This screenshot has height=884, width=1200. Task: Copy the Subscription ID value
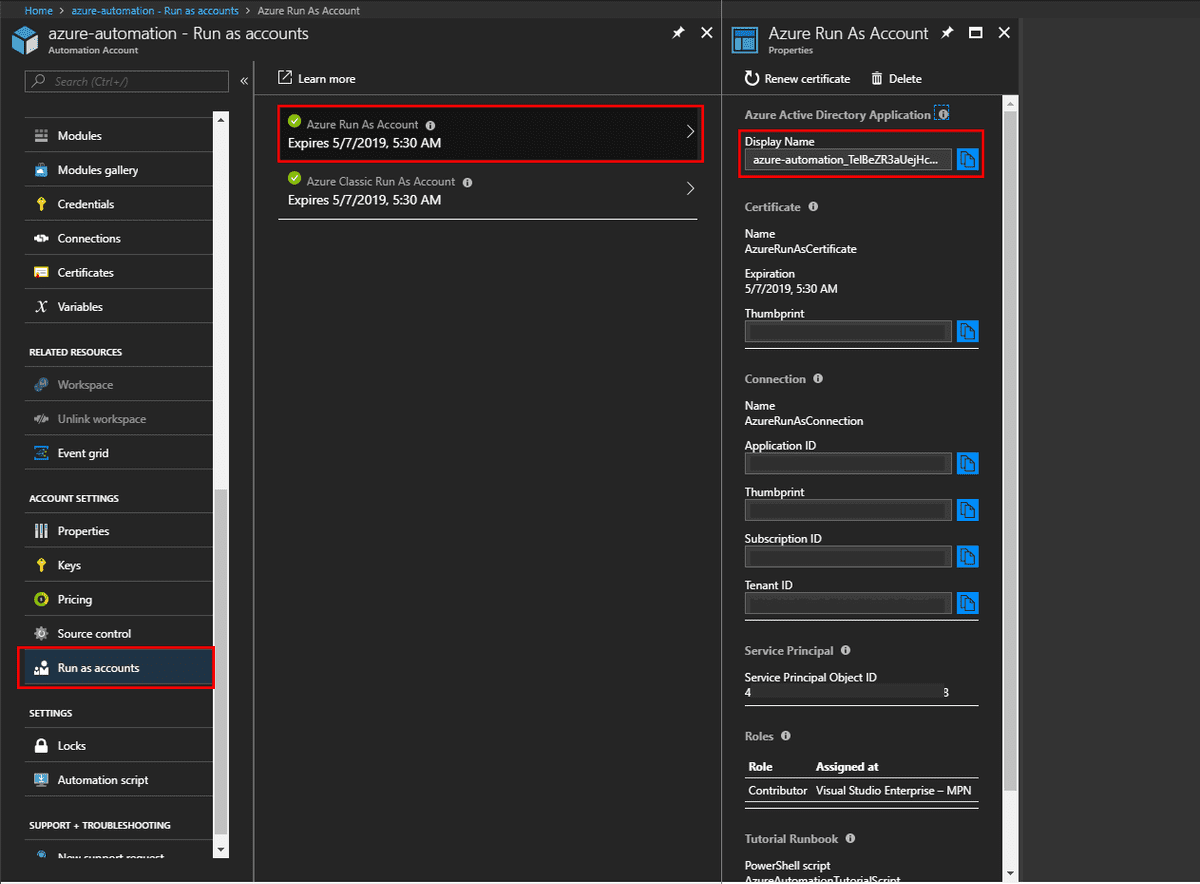967,556
